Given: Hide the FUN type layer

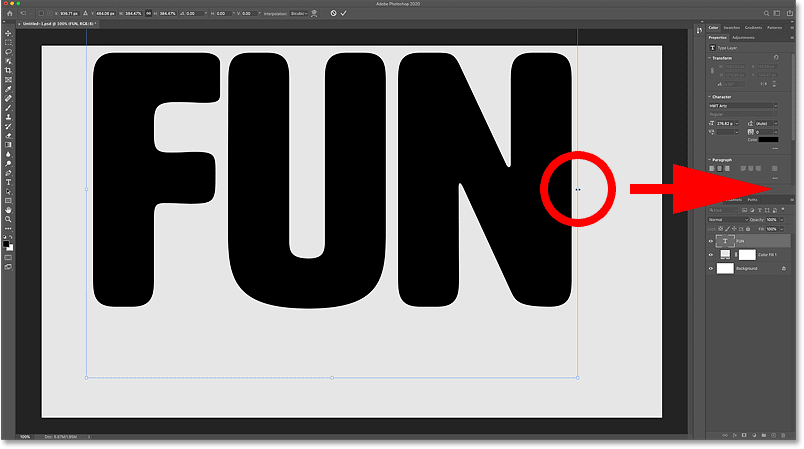Looking at the screenshot, I should (x=712, y=241).
